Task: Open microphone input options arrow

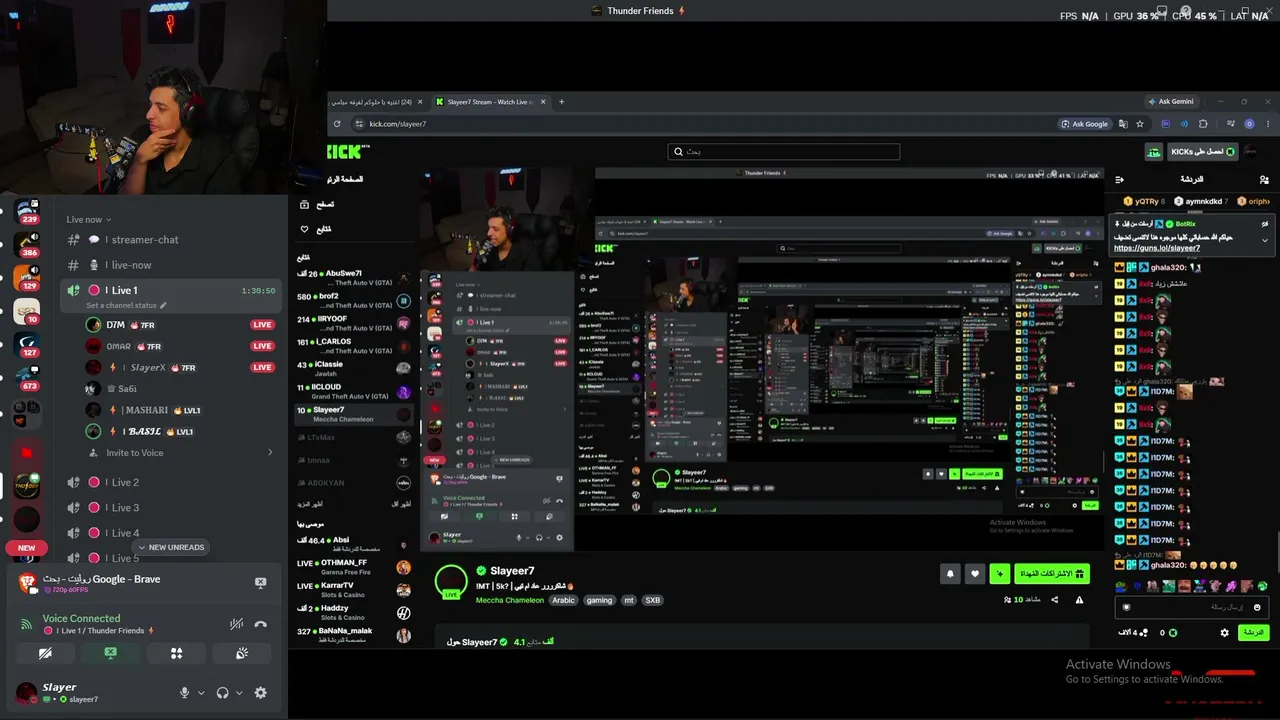Action: tap(201, 693)
